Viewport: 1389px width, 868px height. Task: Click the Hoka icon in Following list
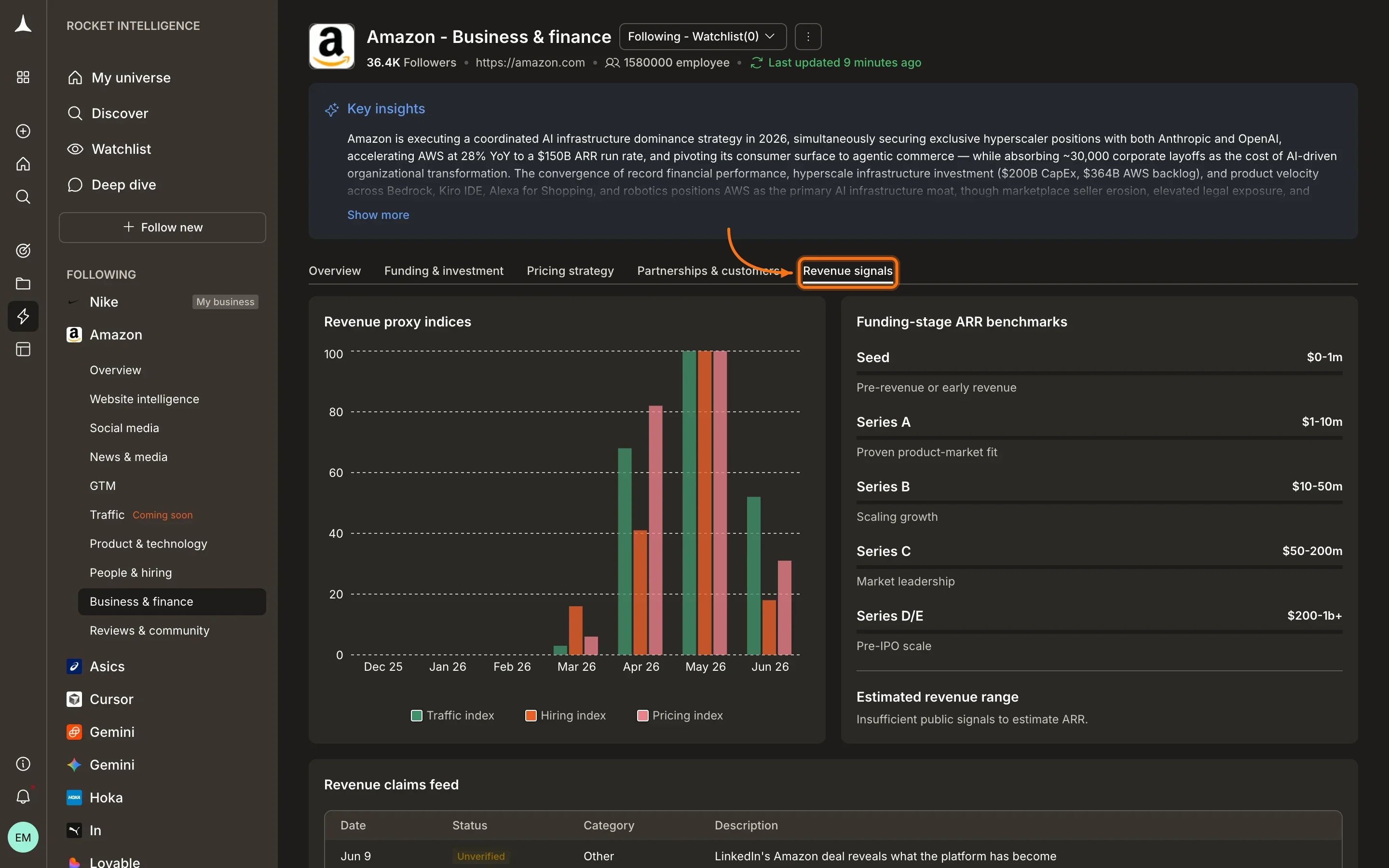[74, 798]
